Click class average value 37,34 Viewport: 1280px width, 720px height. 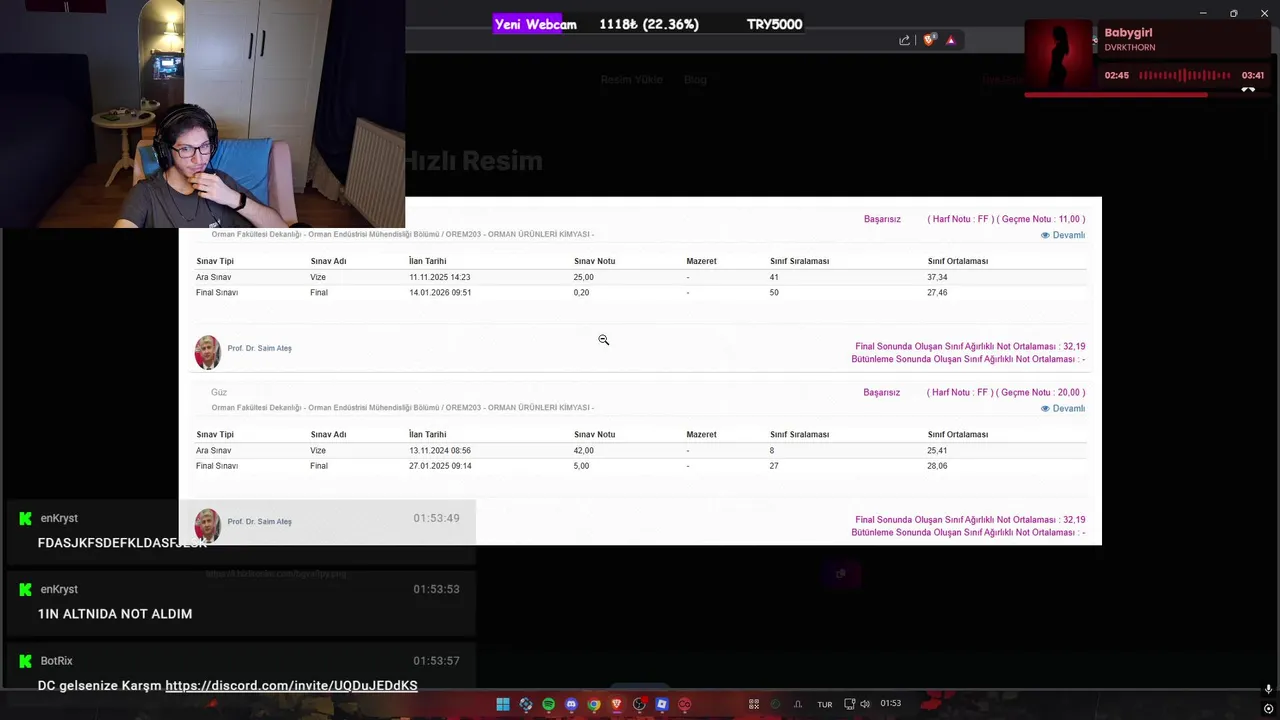click(937, 277)
